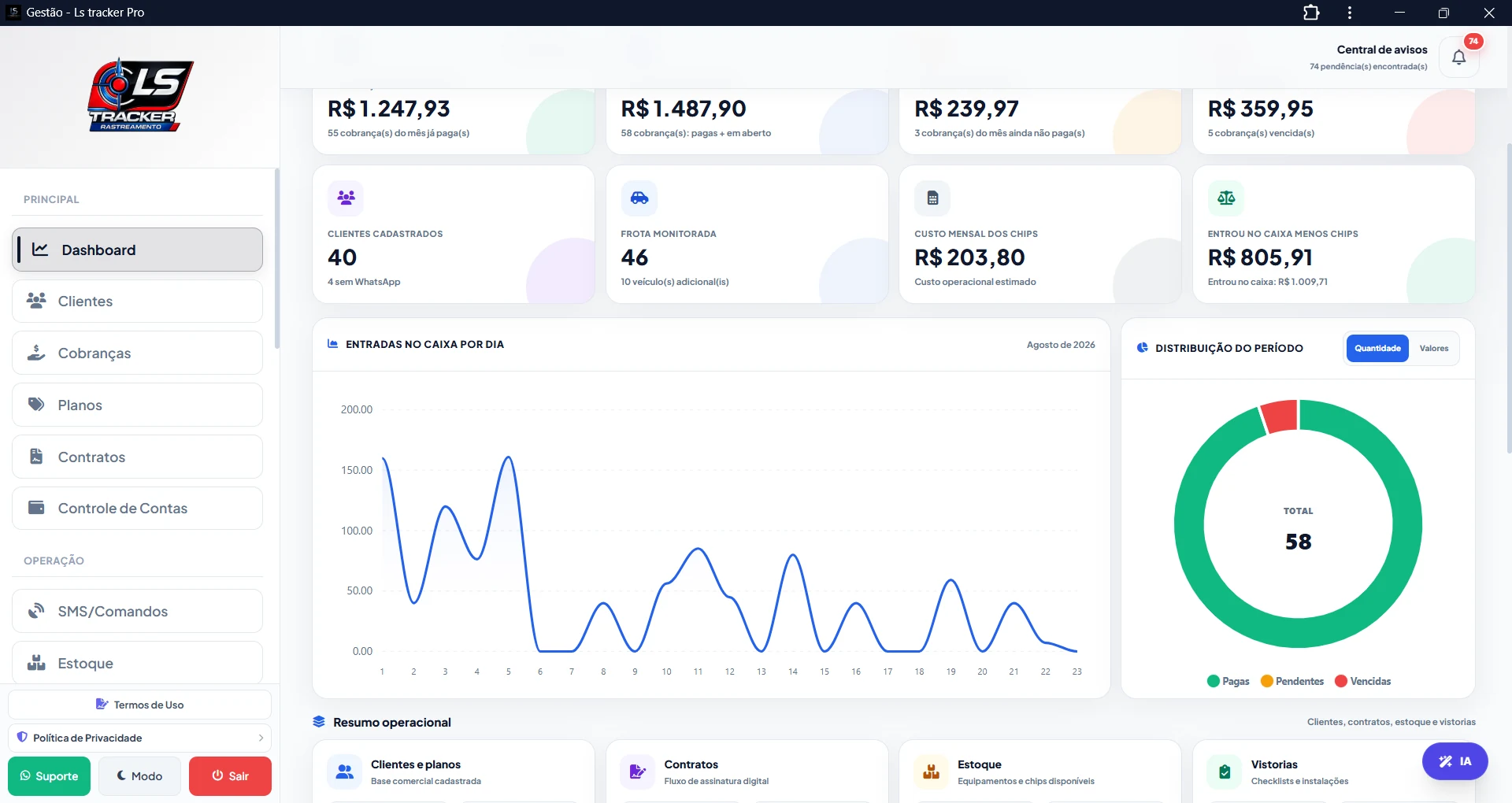1512x803 pixels.
Task: Open SMS/Comandos in sidebar
Action: [138, 611]
